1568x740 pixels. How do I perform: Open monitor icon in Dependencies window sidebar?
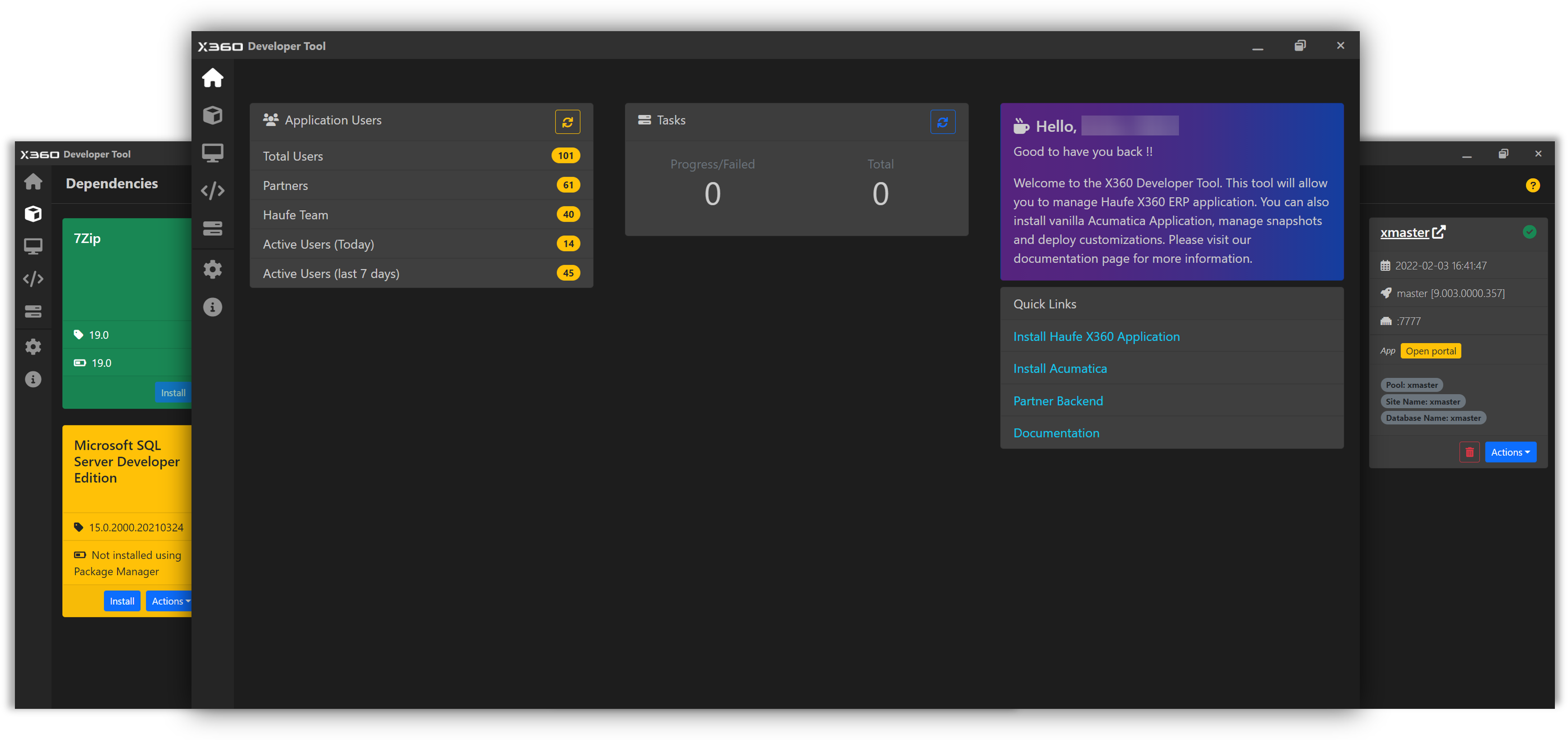point(33,246)
